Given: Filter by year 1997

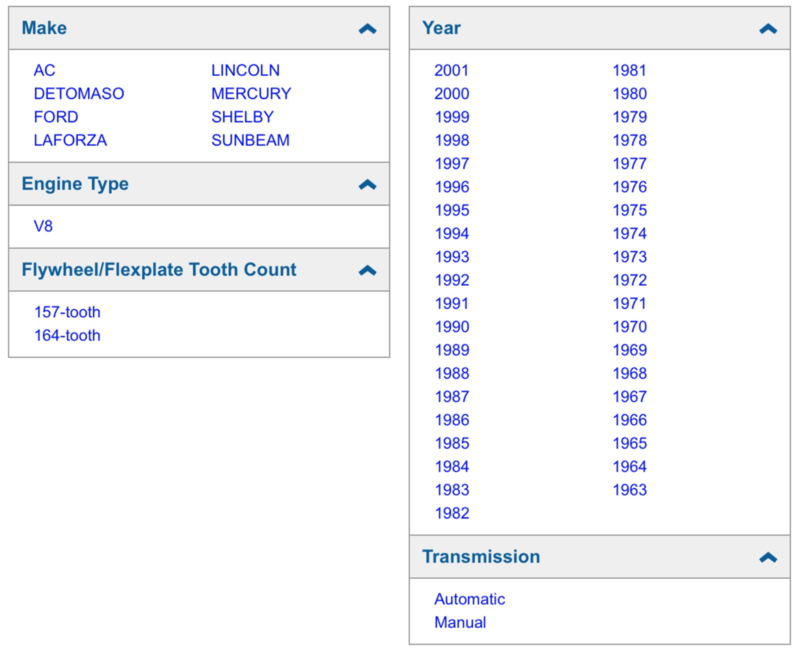Looking at the screenshot, I should [452, 164].
